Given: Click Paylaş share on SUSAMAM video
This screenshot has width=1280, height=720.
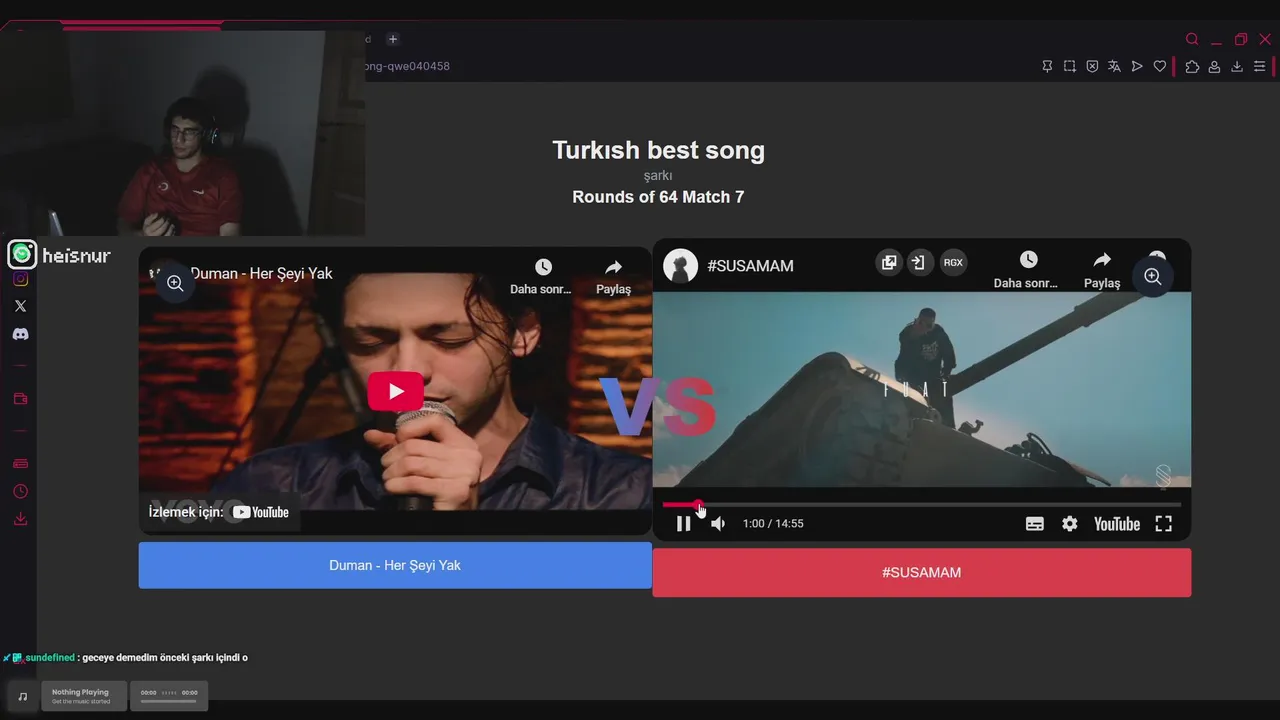Looking at the screenshot, I should (x=1102, y=270).
